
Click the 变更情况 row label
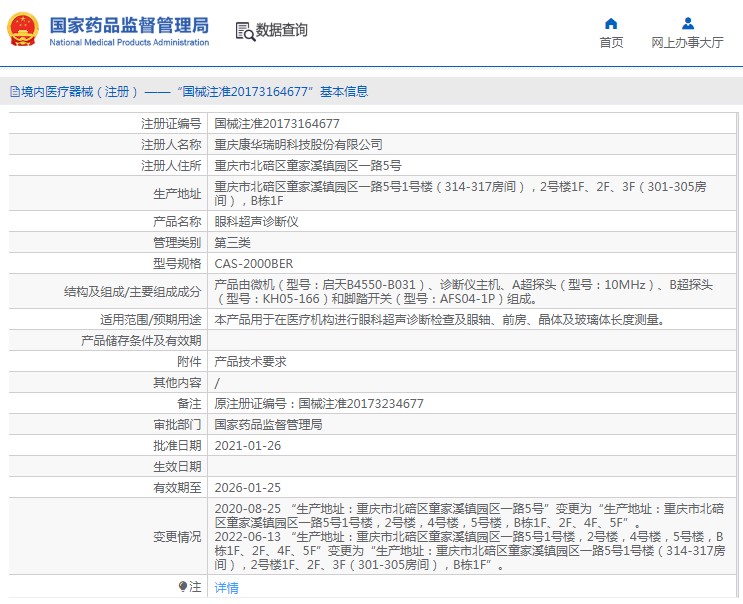pos(177,537)
